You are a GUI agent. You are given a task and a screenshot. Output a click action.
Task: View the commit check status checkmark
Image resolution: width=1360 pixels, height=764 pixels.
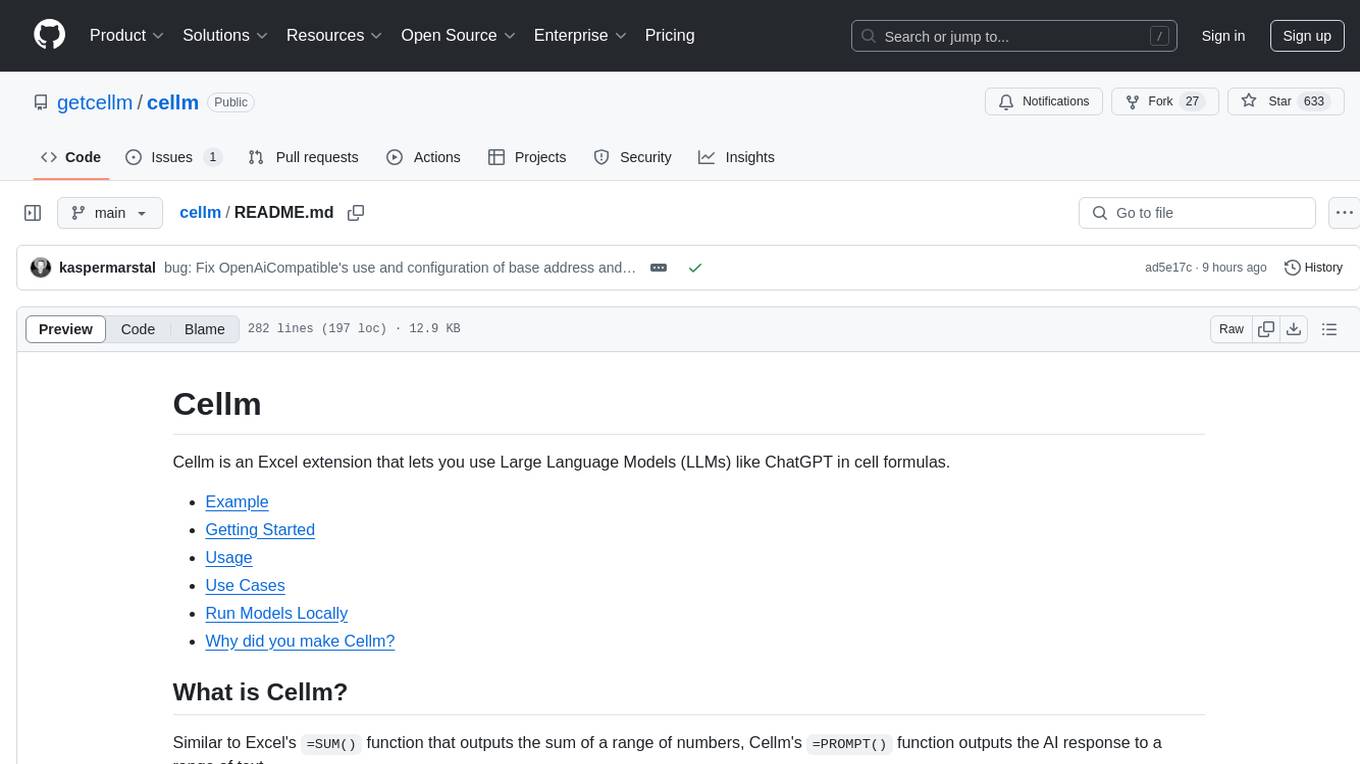(695, 268)
